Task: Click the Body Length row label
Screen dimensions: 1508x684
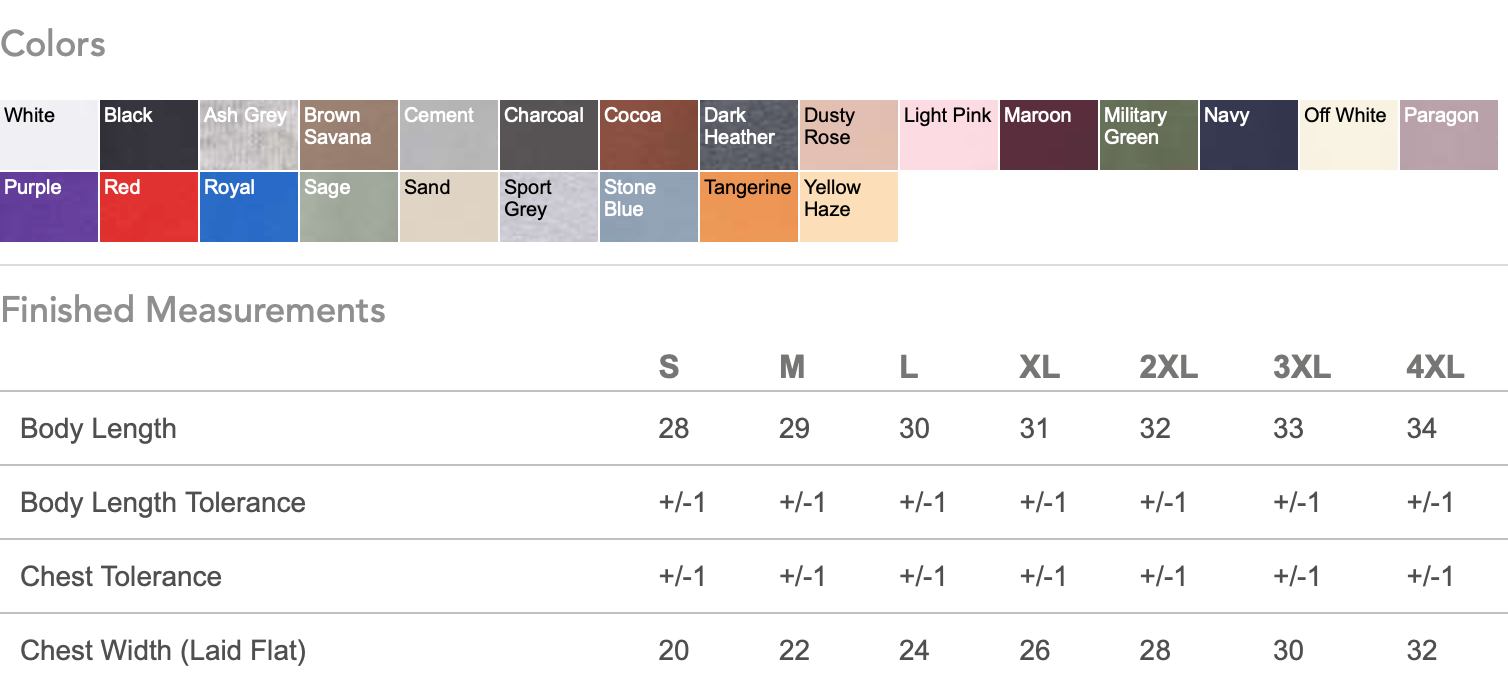Action: coord(98,429)
